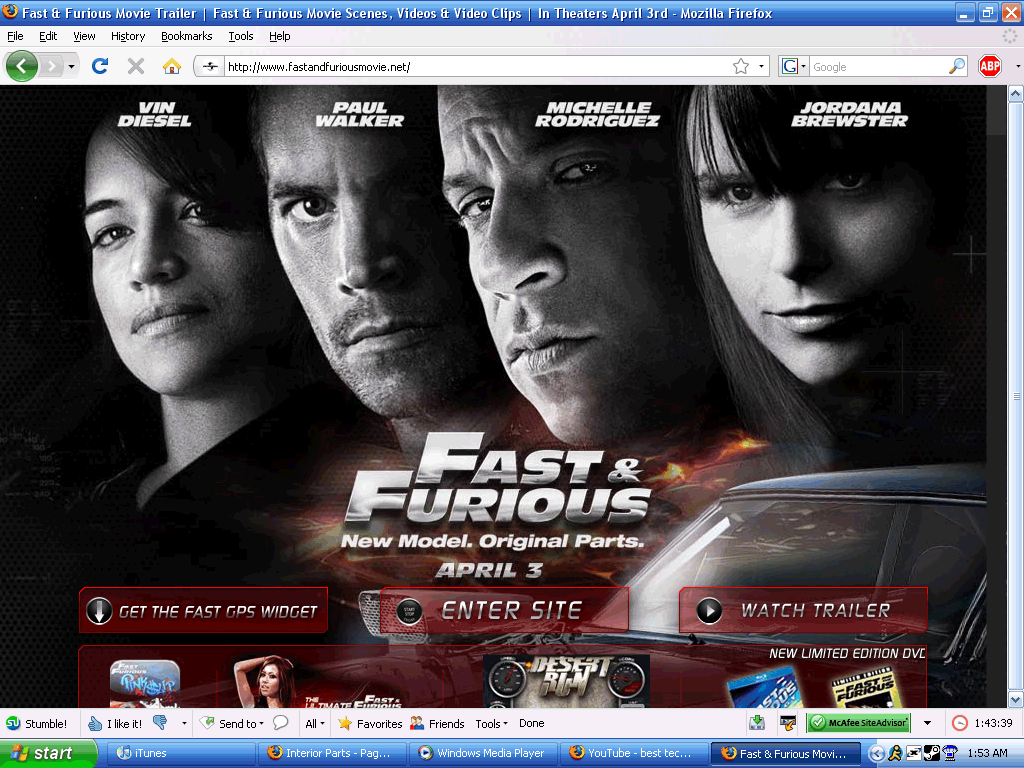The height and width of the screenshot is (768, 1024).
Task: Click the Windows start button
Action: [48, 753]
